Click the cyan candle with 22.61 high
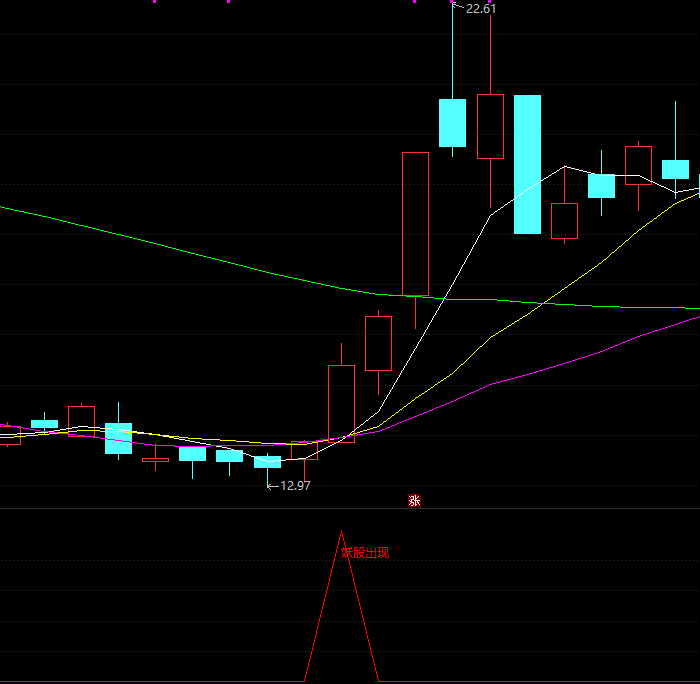The image size is (700, 684). 452,123
